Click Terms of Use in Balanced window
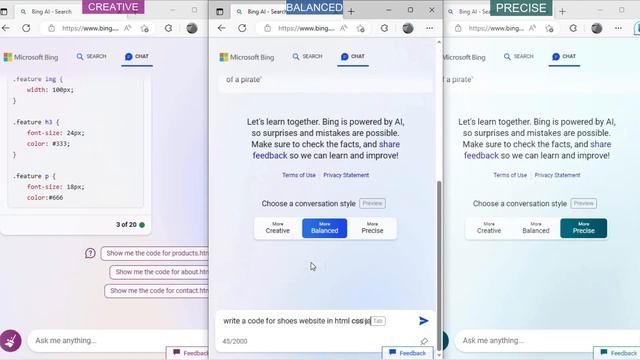Image resolution: width=640 pixels, height=360 pixels. [299, 175]
